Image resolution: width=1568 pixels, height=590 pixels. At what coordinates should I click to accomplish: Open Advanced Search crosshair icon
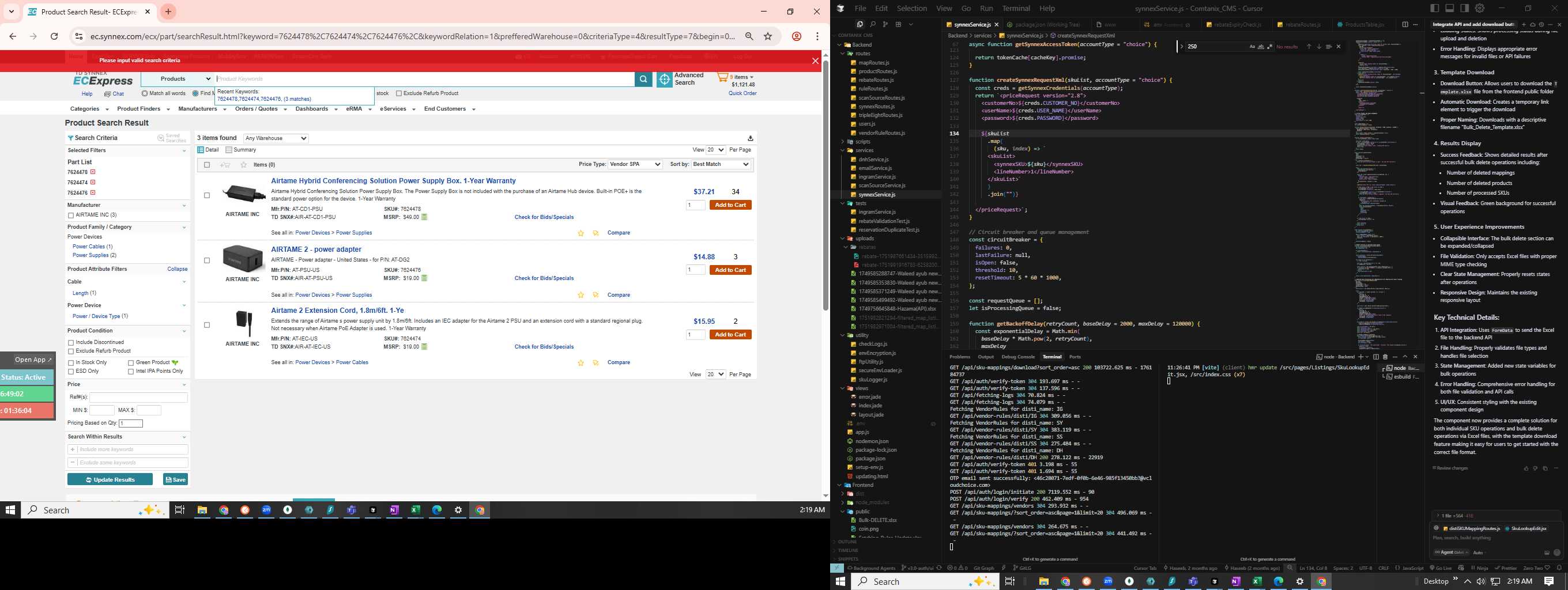tap(664, 79)
